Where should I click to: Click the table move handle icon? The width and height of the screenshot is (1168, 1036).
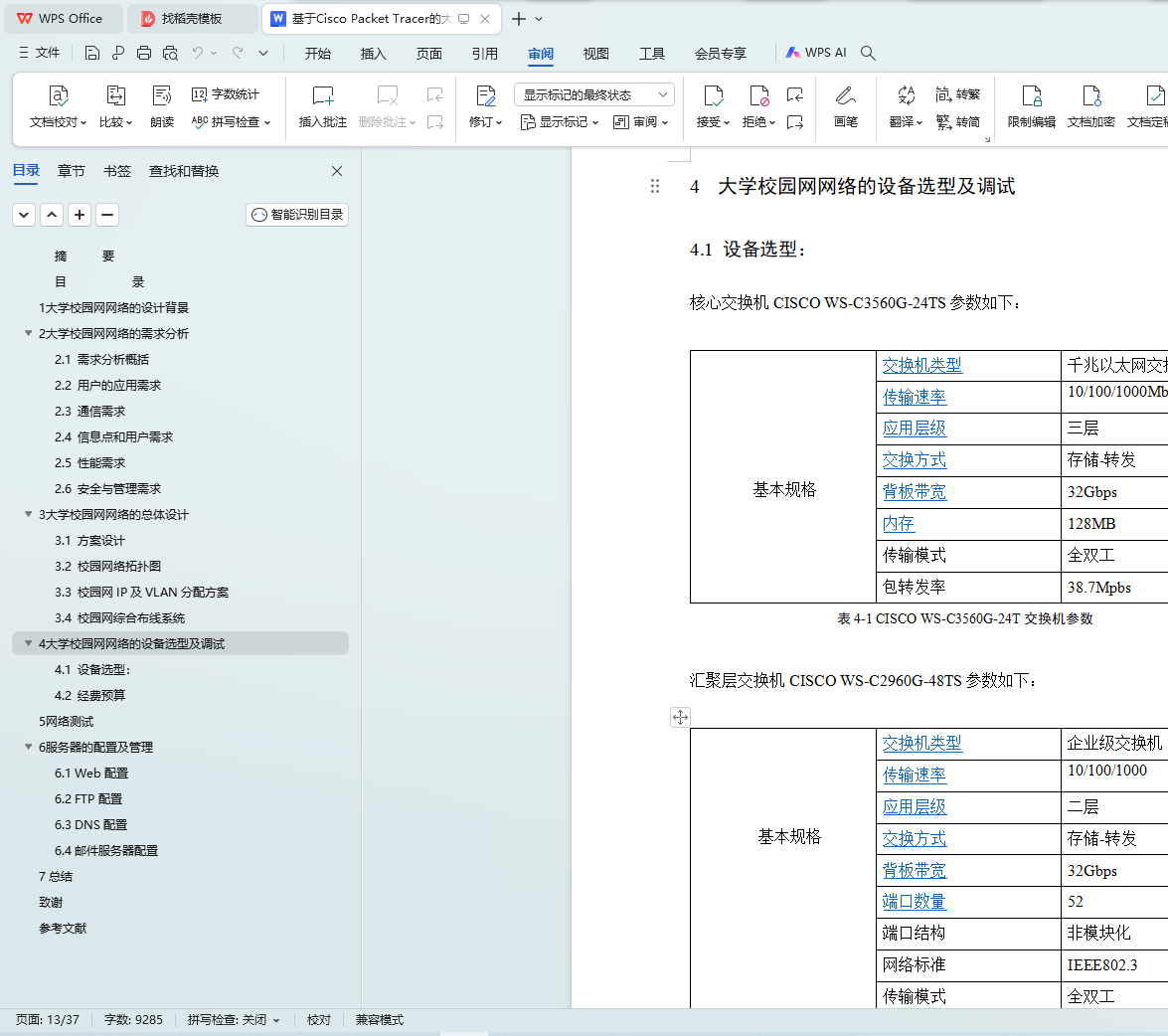(x=680, y=717)
